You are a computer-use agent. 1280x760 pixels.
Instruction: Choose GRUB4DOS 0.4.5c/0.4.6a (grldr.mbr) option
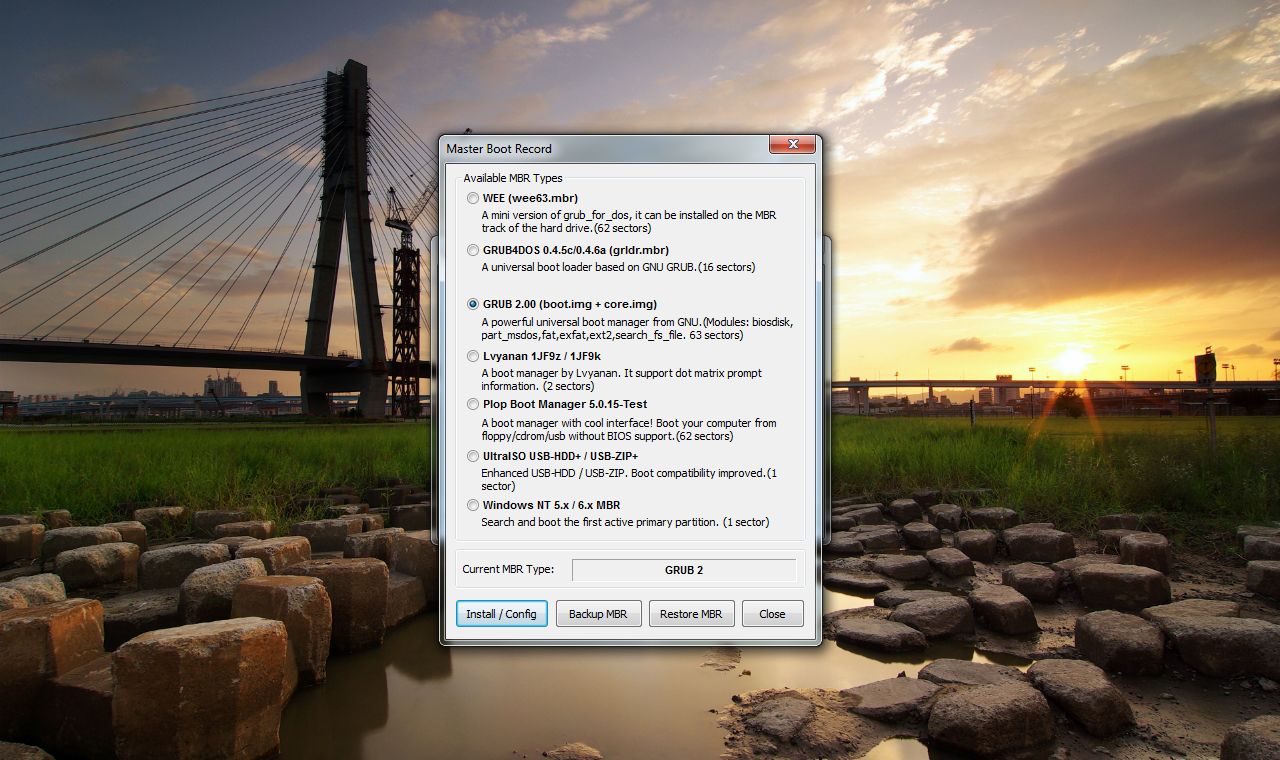(568, 250)
